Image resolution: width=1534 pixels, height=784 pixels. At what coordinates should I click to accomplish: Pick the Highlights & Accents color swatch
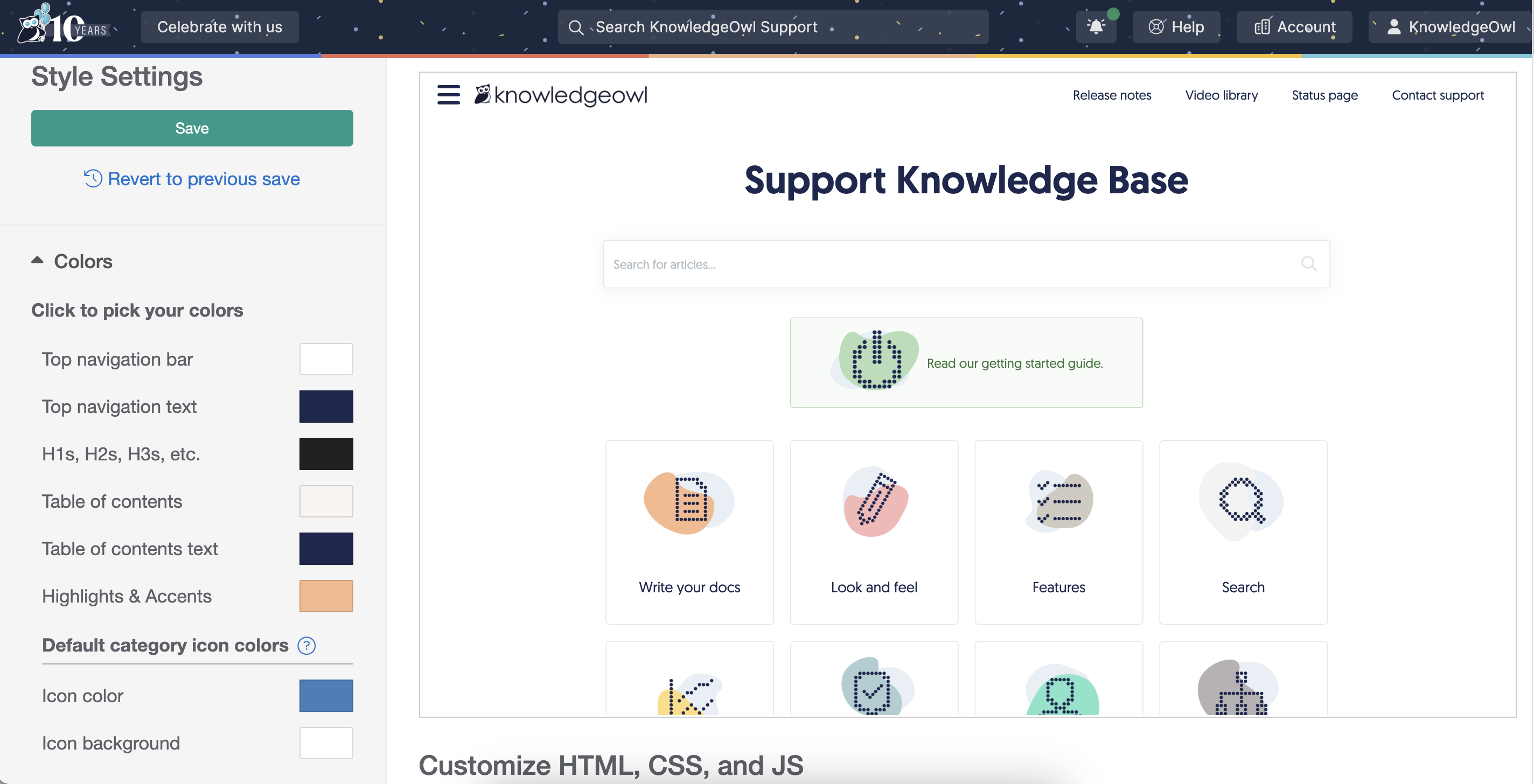[326, 596]
